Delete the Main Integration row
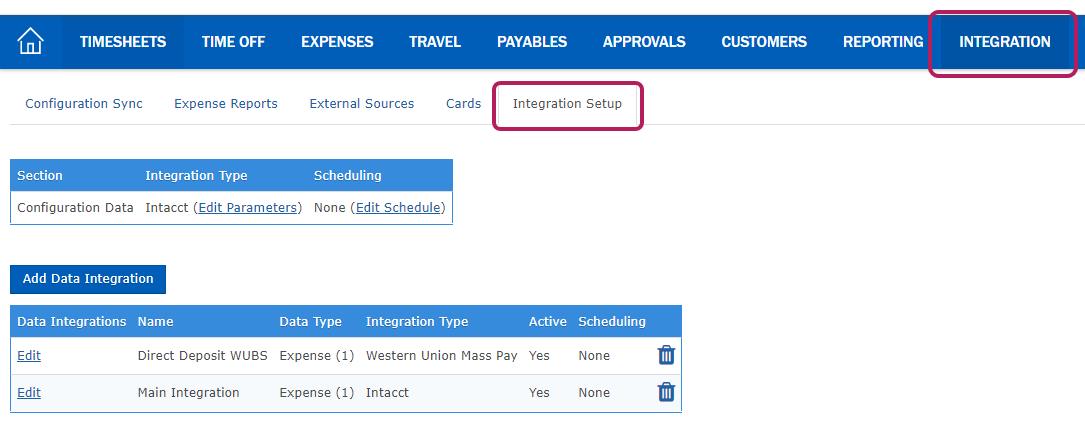This screenshot has width=1085, height=436. pos(666,392)
